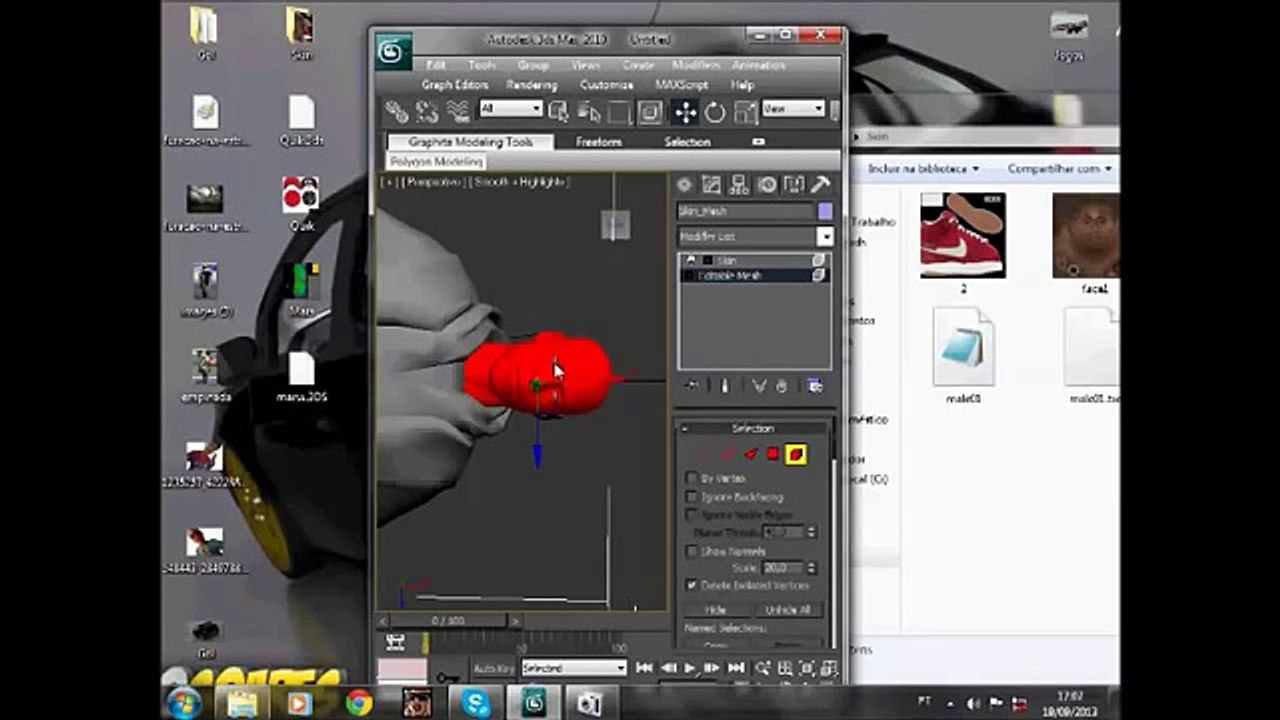The image size is (1280, 720).
Task: Enable the Ignore Backfacing checkbox
Action: tap(692, 497)
